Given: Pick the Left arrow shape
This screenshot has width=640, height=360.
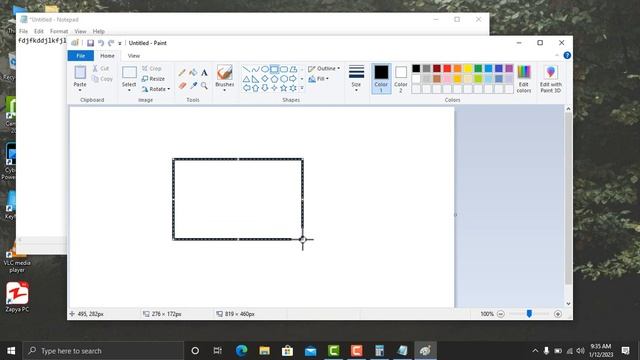Looking at the screenshot, I should 246,88.
